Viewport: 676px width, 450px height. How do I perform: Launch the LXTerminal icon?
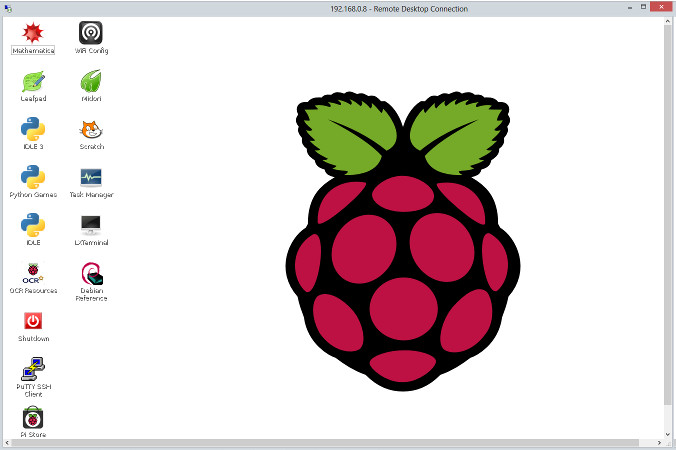coord(91,226)
